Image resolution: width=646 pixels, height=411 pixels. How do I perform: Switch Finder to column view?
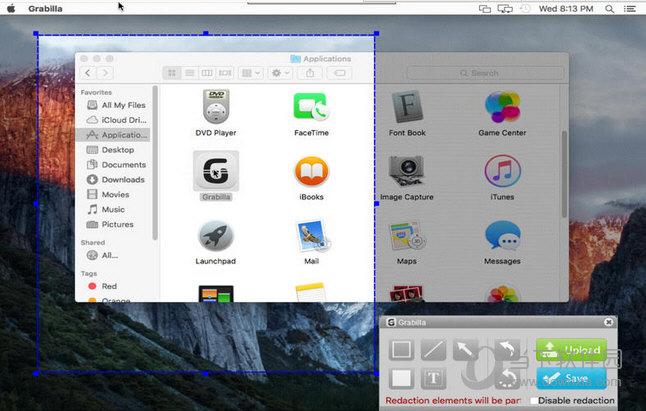207,73
